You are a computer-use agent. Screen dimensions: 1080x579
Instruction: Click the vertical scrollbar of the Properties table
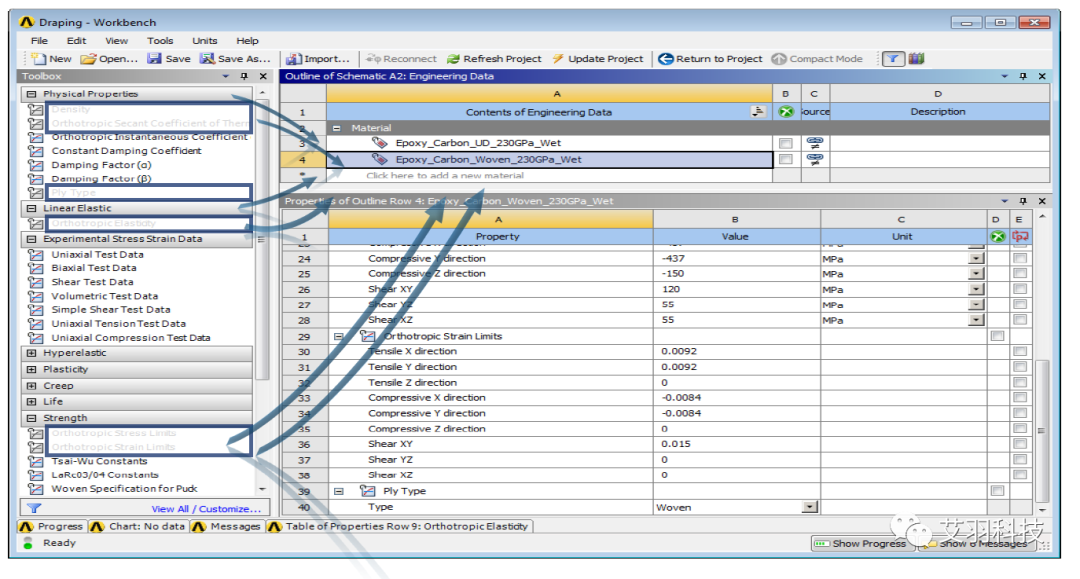(x=1042, y=430)
